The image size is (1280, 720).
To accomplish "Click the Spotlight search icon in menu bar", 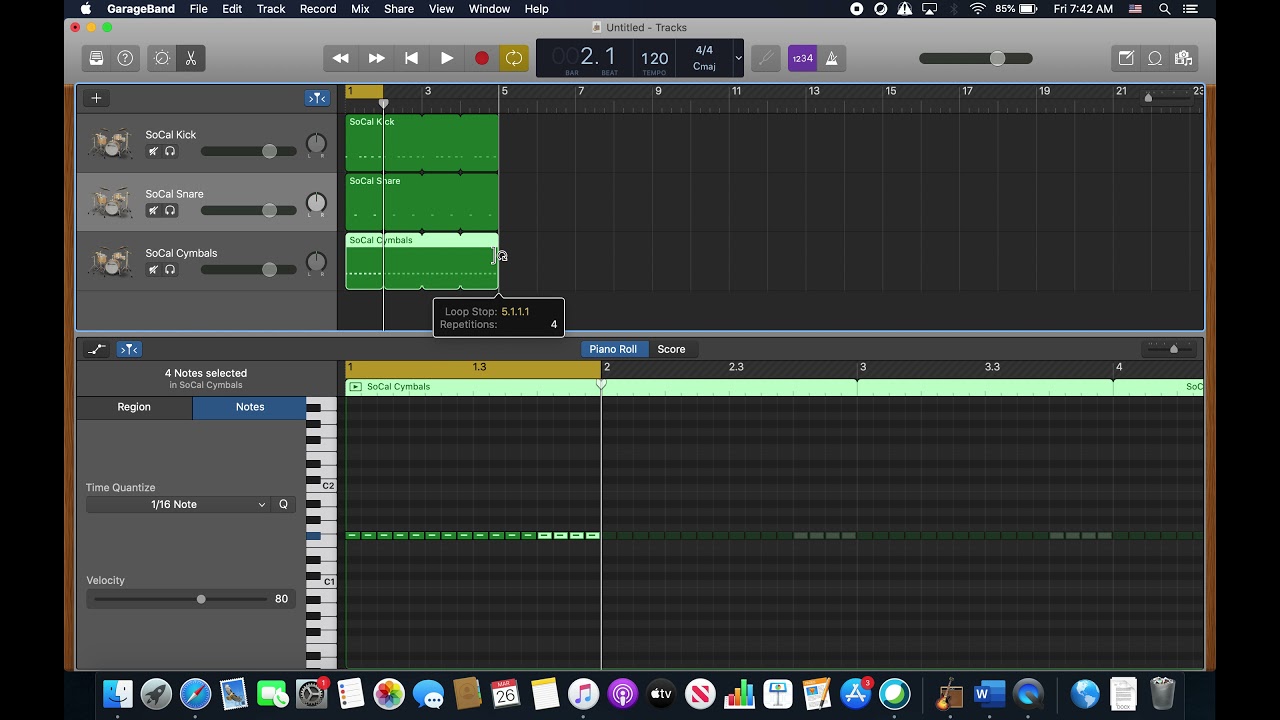I will (x=1165, y=9).
